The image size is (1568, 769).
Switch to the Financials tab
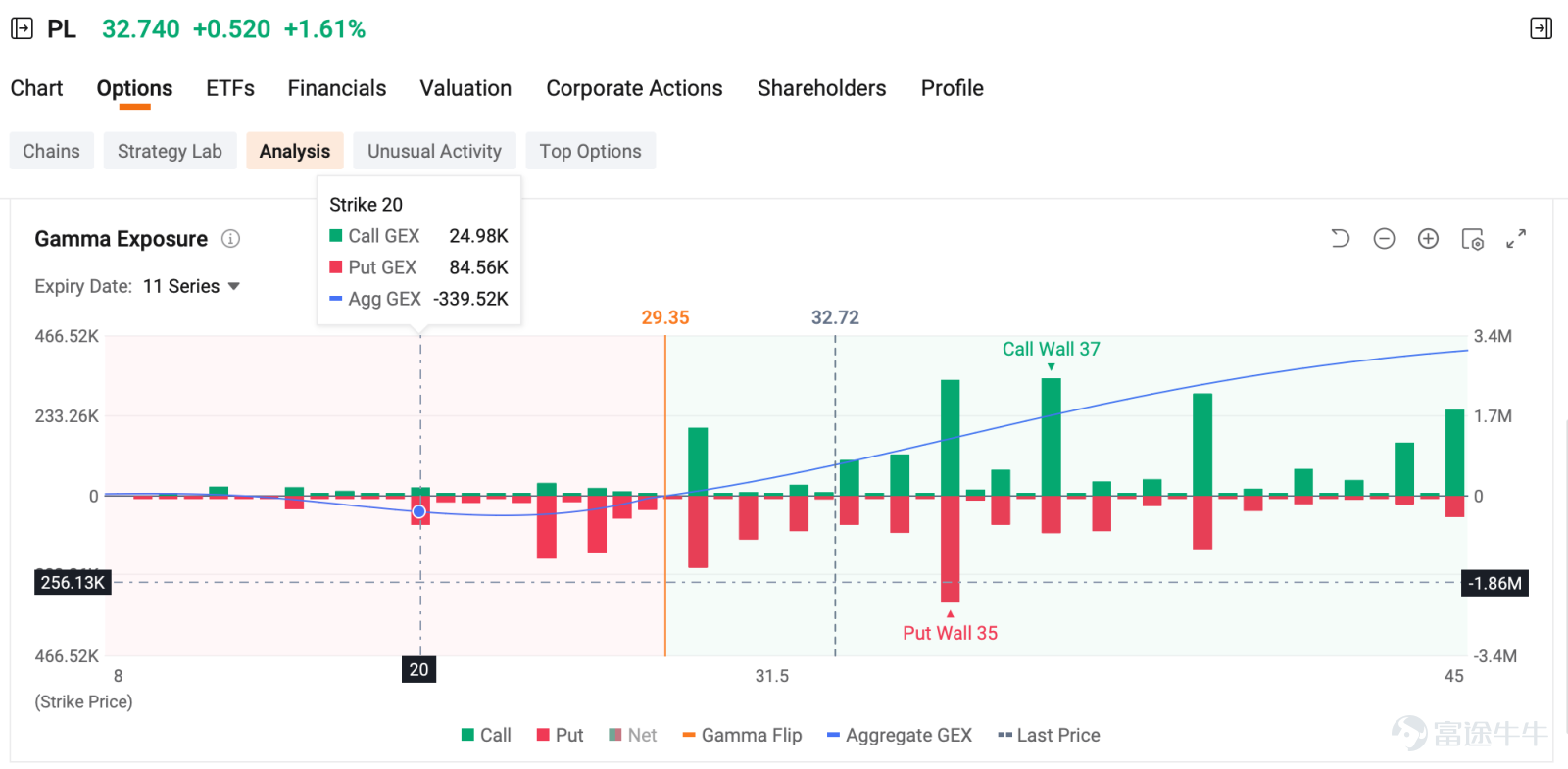coord(337,88)
